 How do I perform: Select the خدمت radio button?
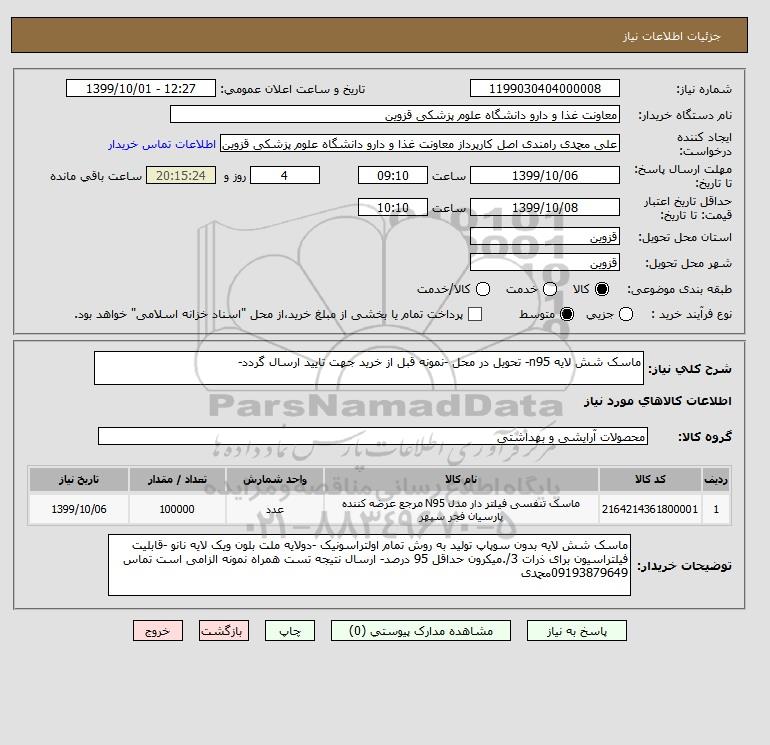pos(550,289)
